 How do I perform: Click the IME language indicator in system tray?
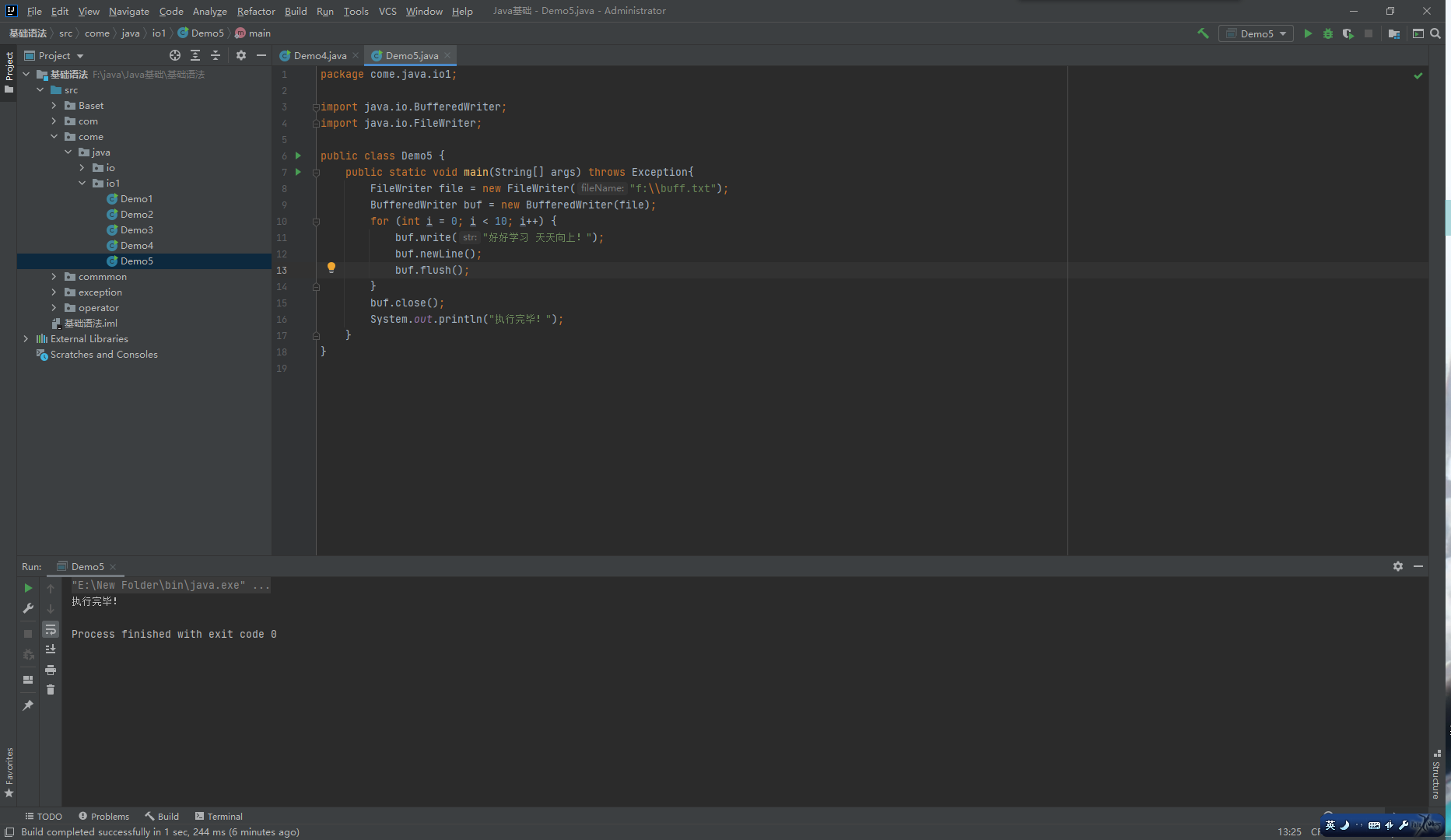(x=1330, y=825)
